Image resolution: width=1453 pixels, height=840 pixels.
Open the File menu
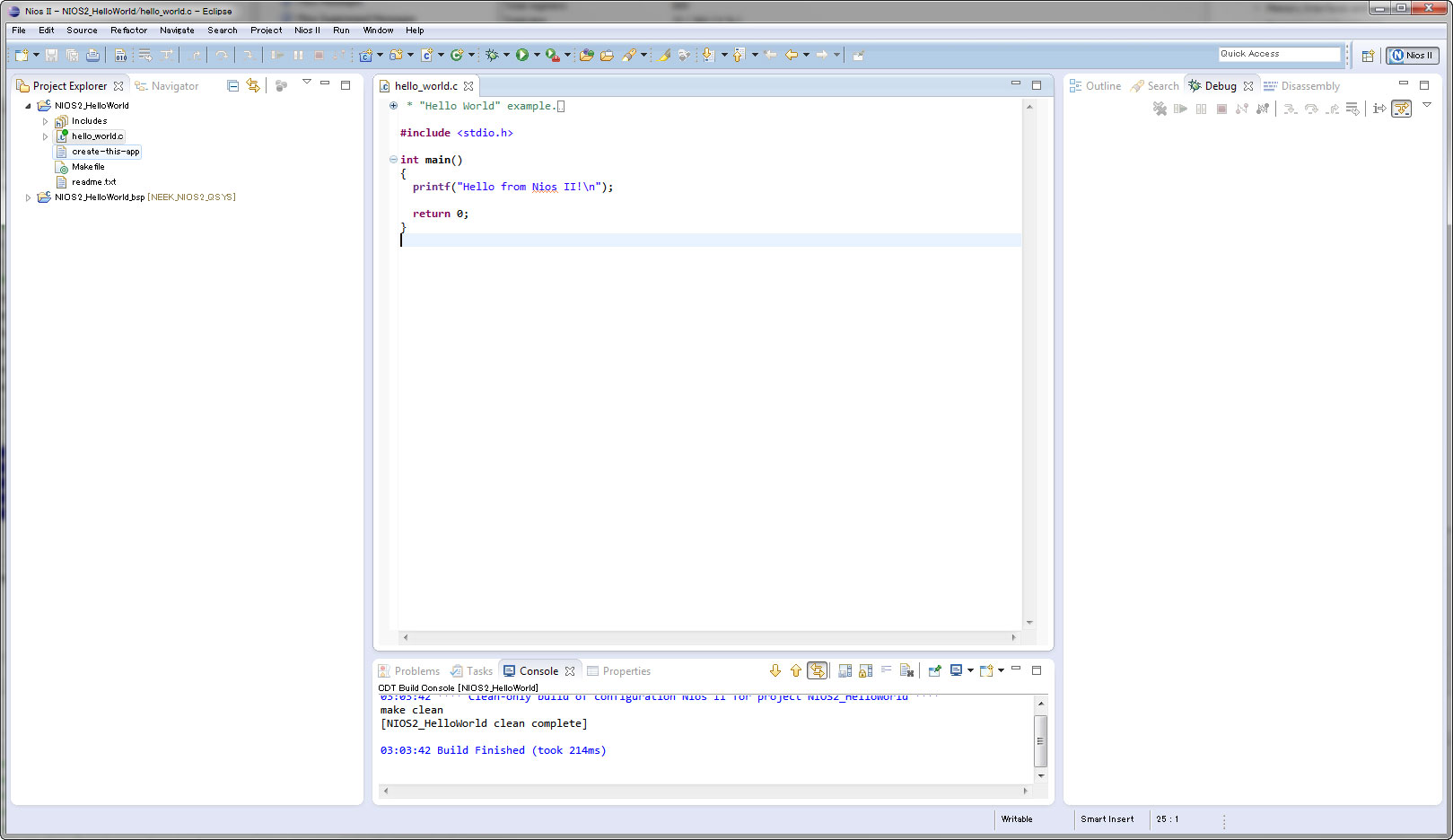pyautogui.click(x=19, y=31)
